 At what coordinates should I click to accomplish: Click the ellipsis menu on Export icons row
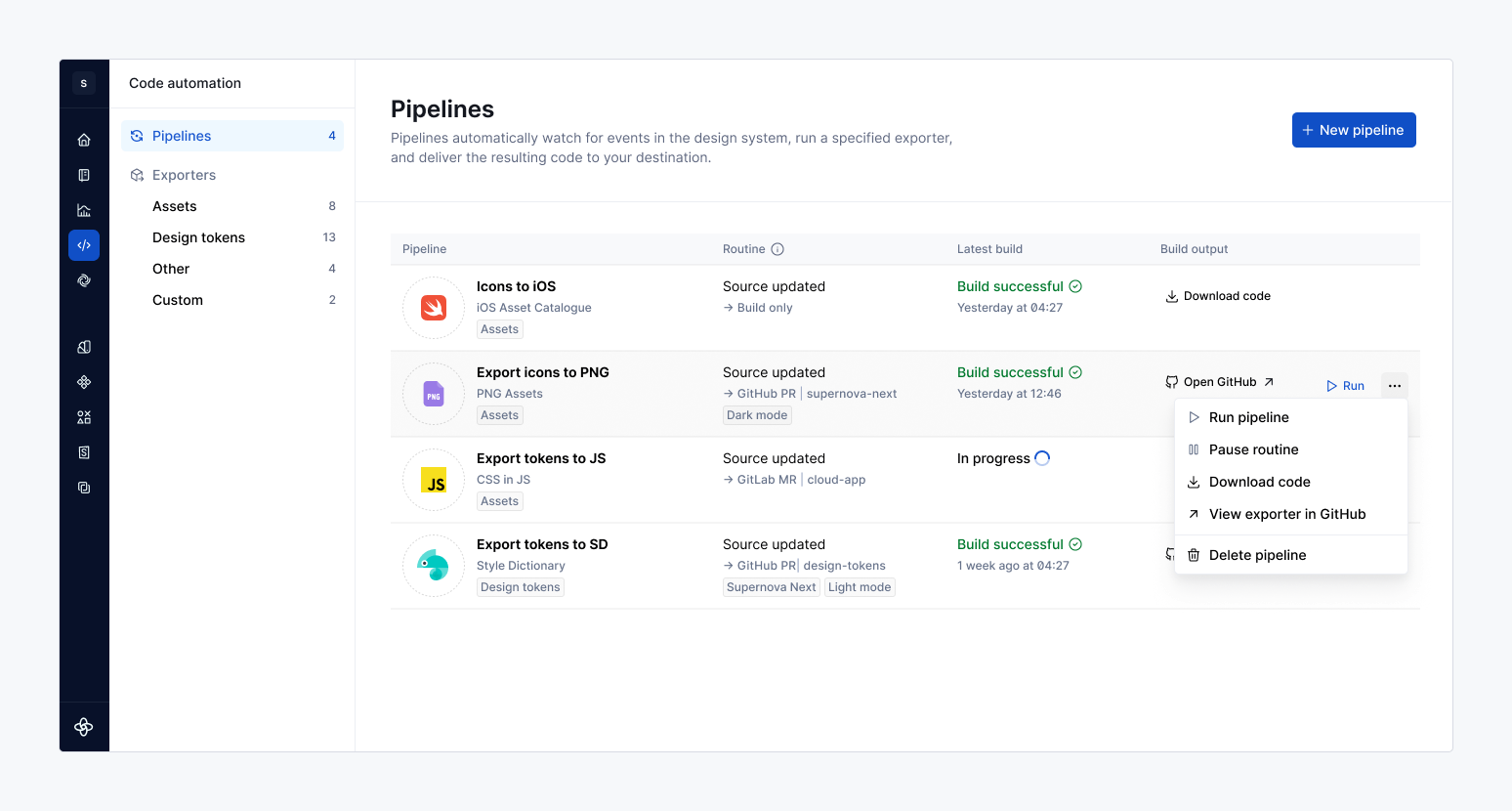[1394, 384]
